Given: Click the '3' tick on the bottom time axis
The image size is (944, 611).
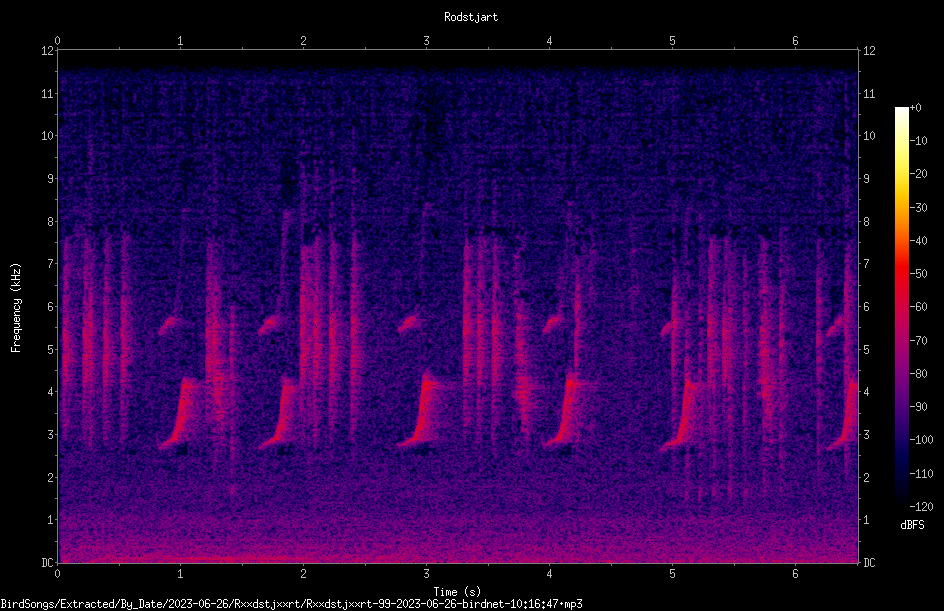Looking at the screenshot, I should tap(426, 574).
